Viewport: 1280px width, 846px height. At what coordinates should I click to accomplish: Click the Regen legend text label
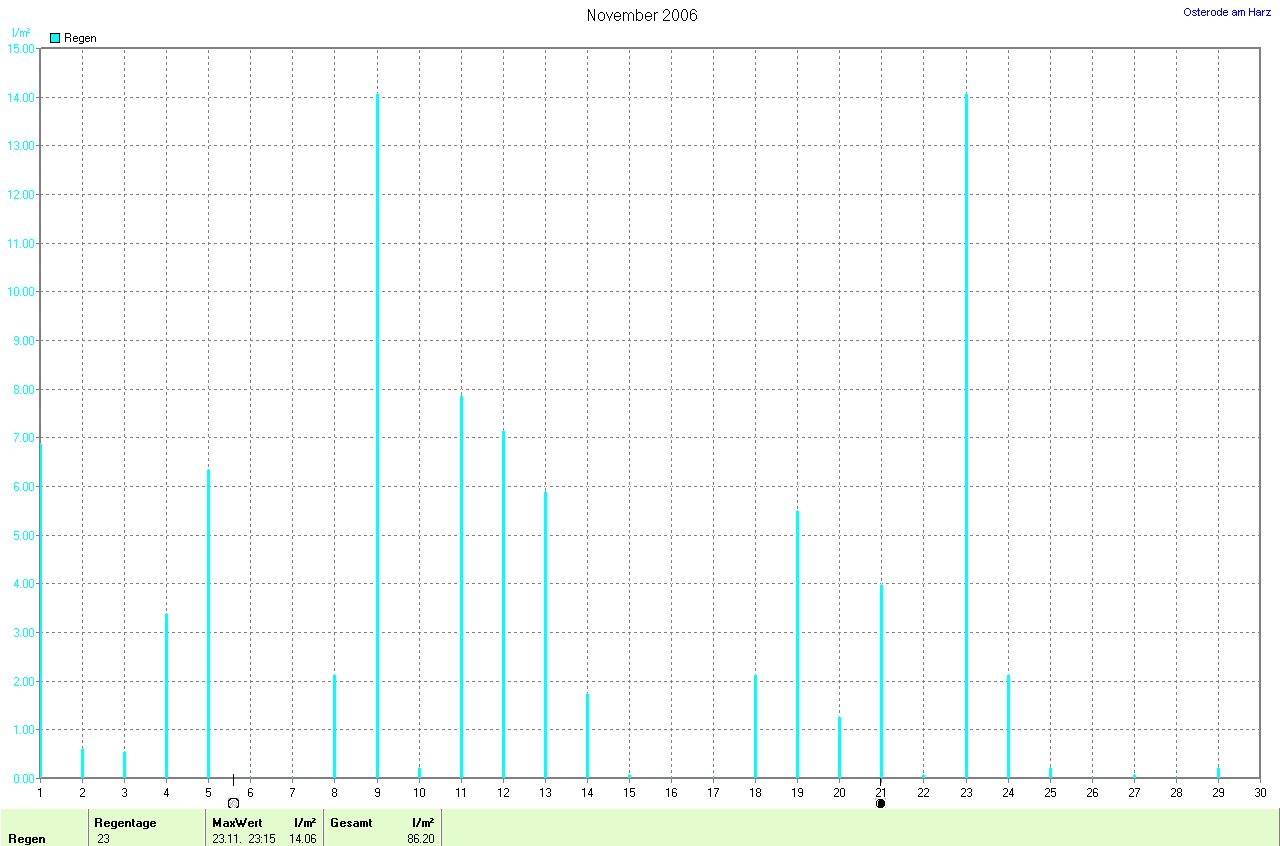[80, 38]
